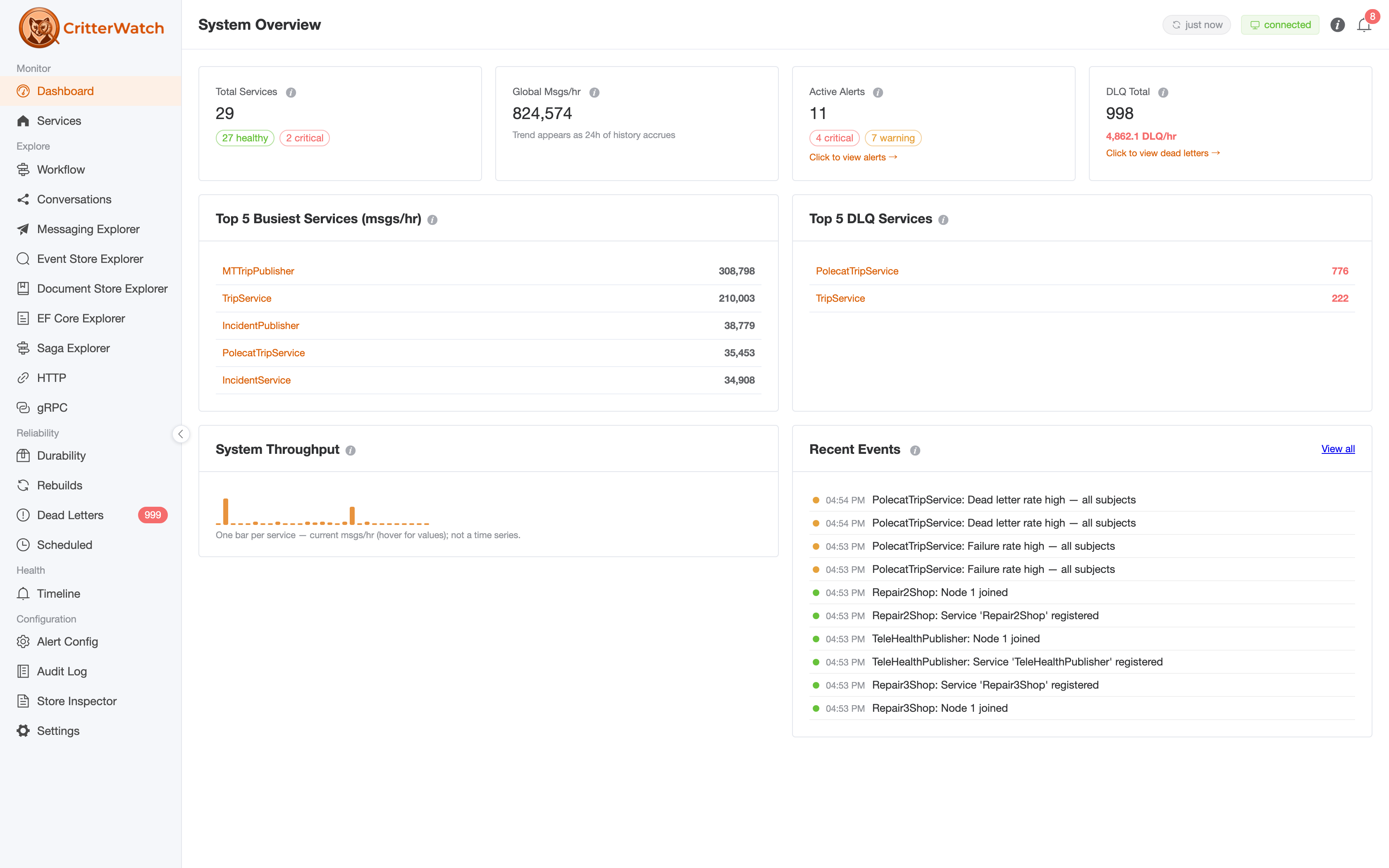Click the 308,798 msgs/hr value

click(x=736, y=271)
